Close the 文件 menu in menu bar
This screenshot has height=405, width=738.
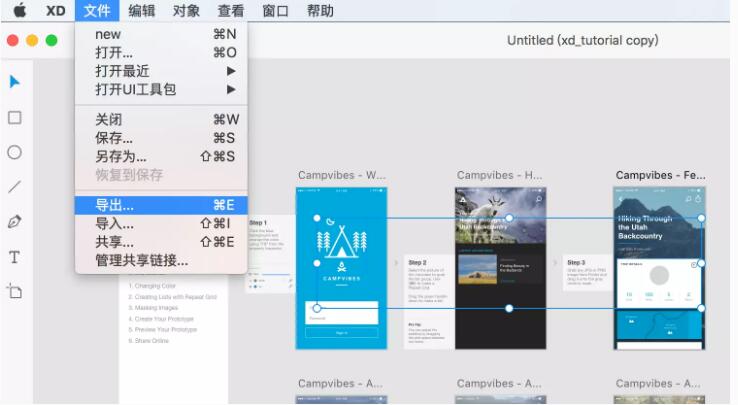point(97,10)
